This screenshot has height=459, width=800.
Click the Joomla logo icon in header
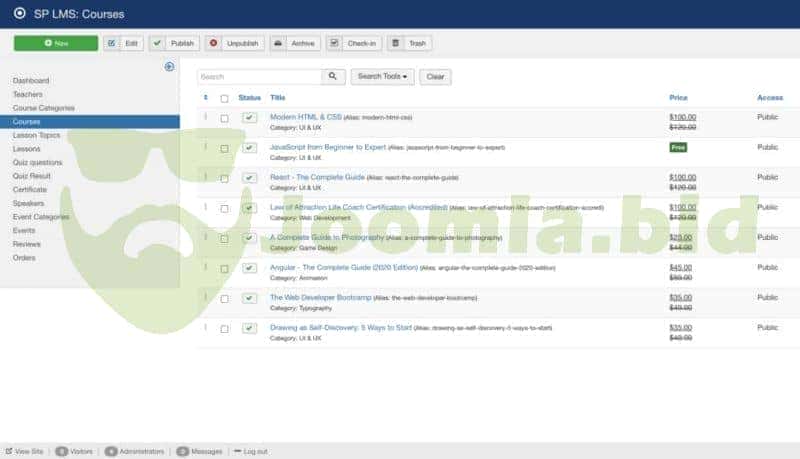click(x=19, y=14)
